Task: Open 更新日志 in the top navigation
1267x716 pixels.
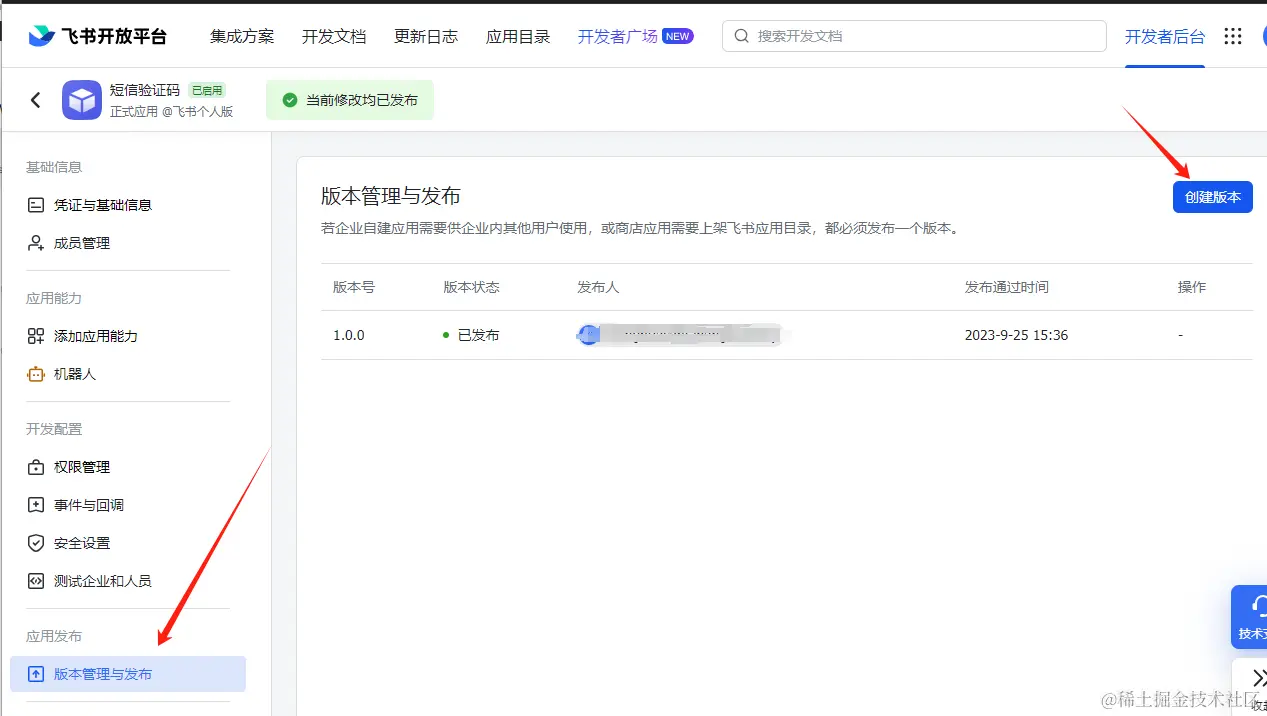Action: 426,36
